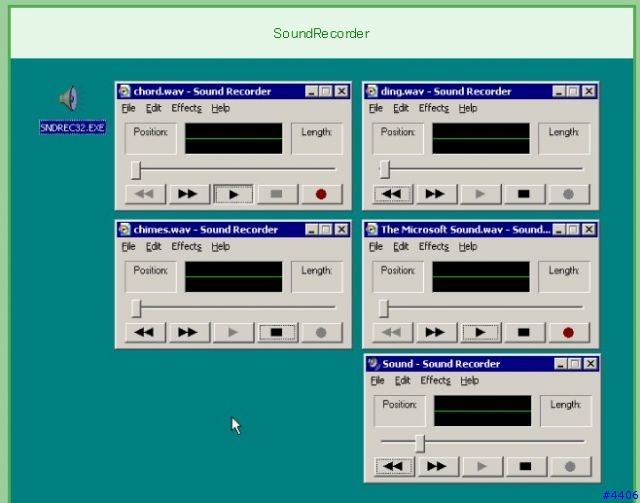This screenshot has width=640, height=503.
Task: Click position slider thumb in ding.wav window
Action: tap(384, 169)
